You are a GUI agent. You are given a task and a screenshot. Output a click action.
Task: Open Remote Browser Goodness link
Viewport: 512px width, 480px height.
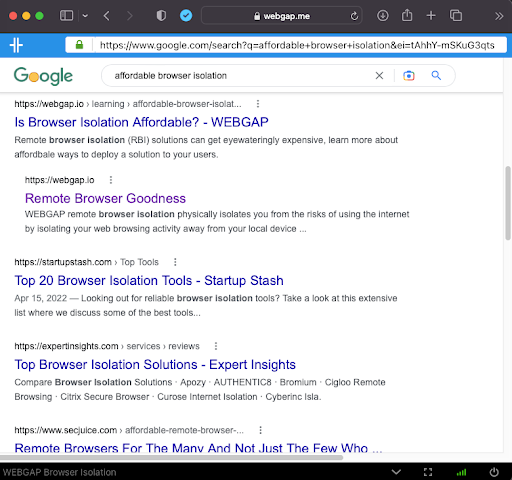coord(105,198)
